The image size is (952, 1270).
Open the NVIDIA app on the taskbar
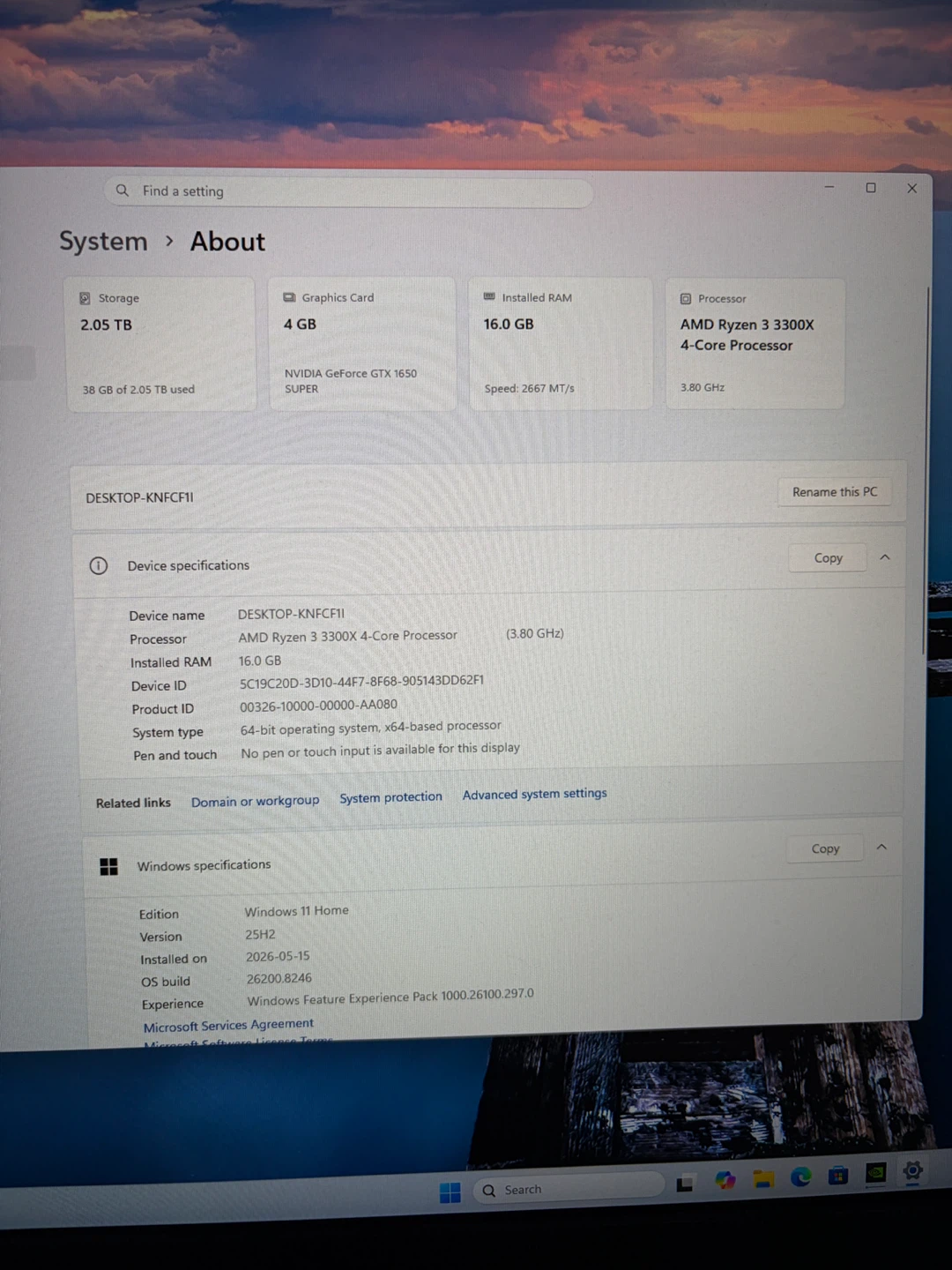click(x=875, y=1172)
